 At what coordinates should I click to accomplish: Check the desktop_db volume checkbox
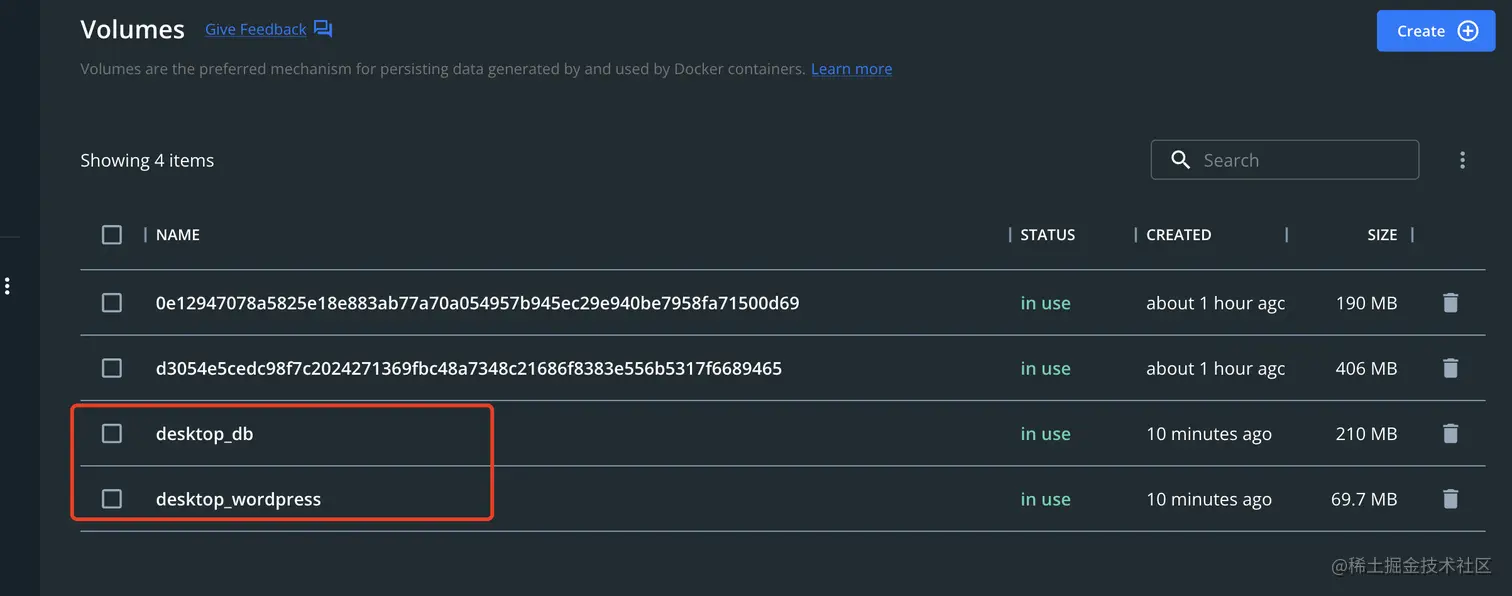pyautogui.click(x=112, y=434)
